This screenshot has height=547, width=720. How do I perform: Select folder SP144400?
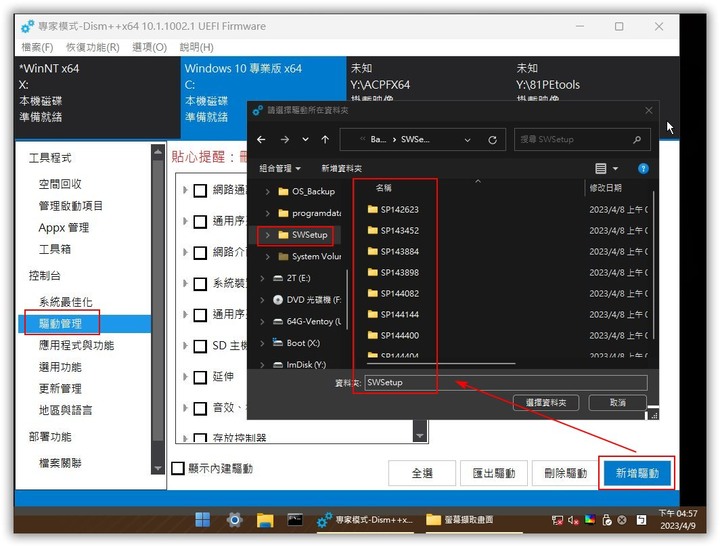click(394, 336)
